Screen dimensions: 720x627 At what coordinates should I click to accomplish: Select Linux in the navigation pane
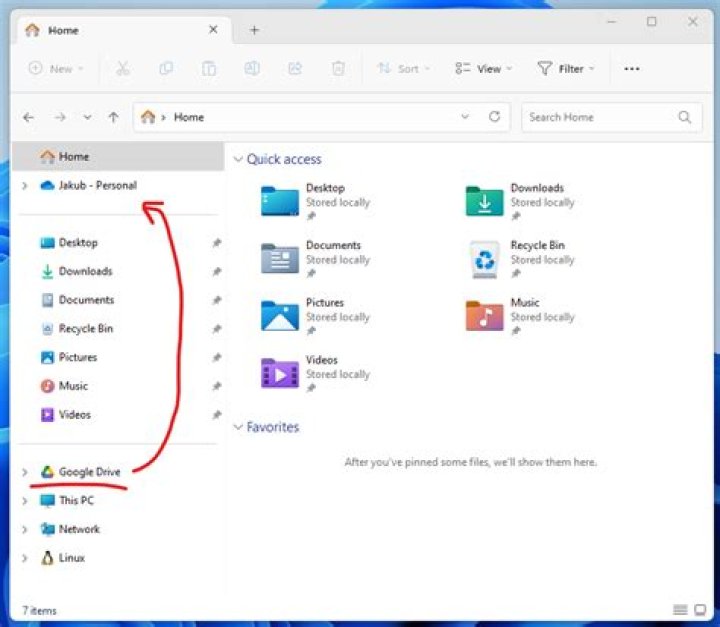pos(71,558)
